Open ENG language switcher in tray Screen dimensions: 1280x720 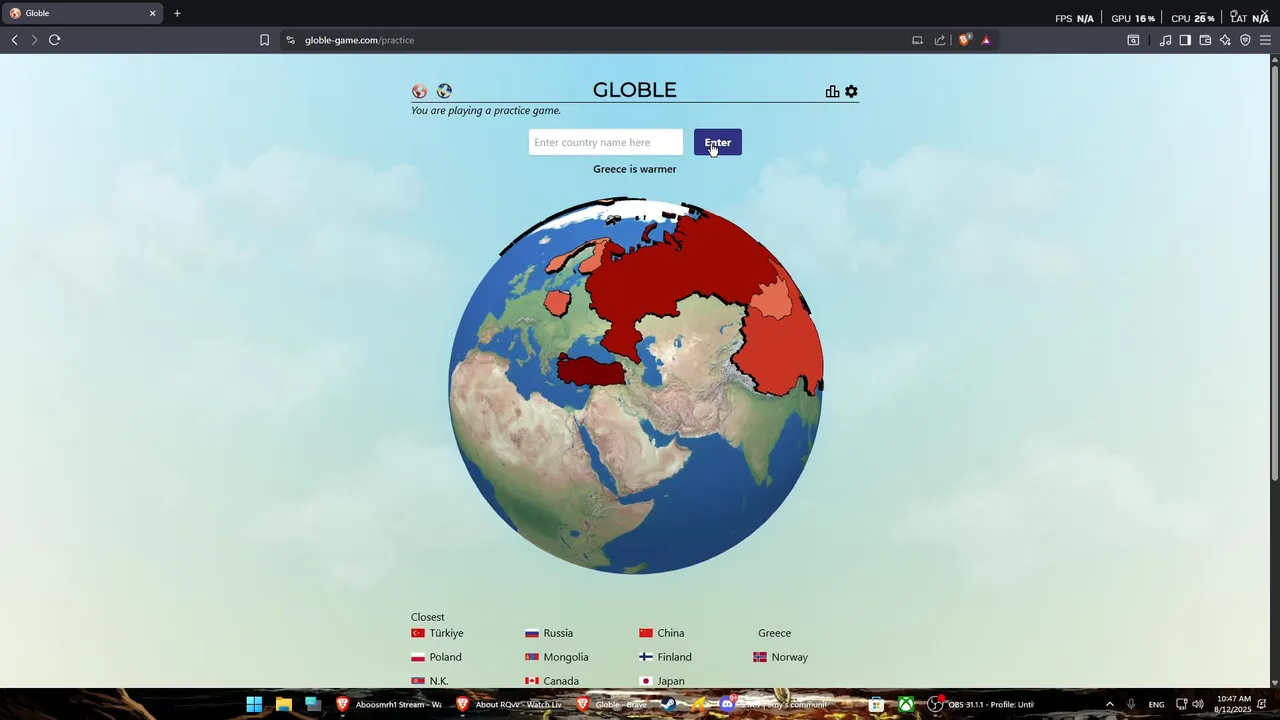[1156, 704]
